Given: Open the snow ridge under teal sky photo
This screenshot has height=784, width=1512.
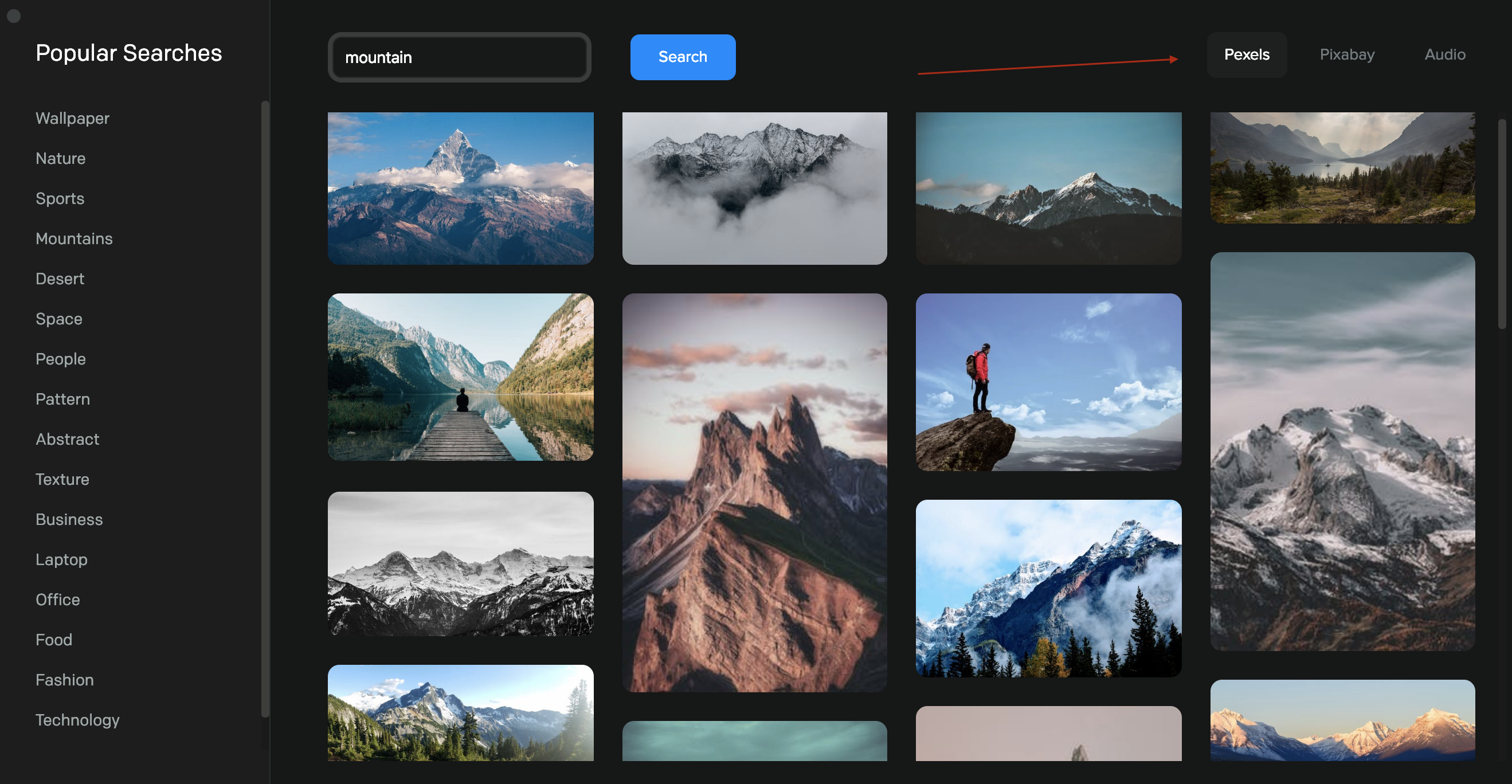Looking at the screenshot, I should click(x=1048, y=188).
